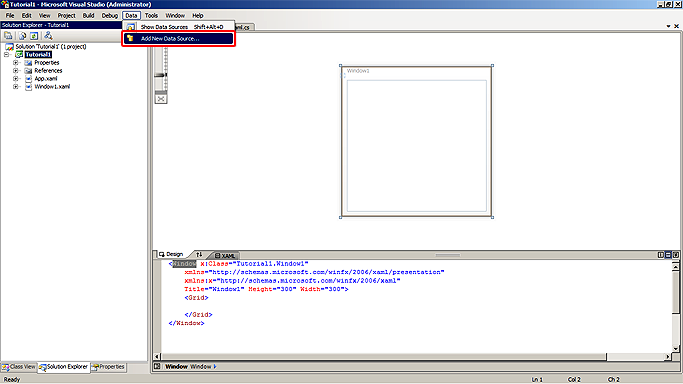Click the solution icon beside Solution 'Tutorial1'
Screen dimensions: 683x384
click(9, 46)
